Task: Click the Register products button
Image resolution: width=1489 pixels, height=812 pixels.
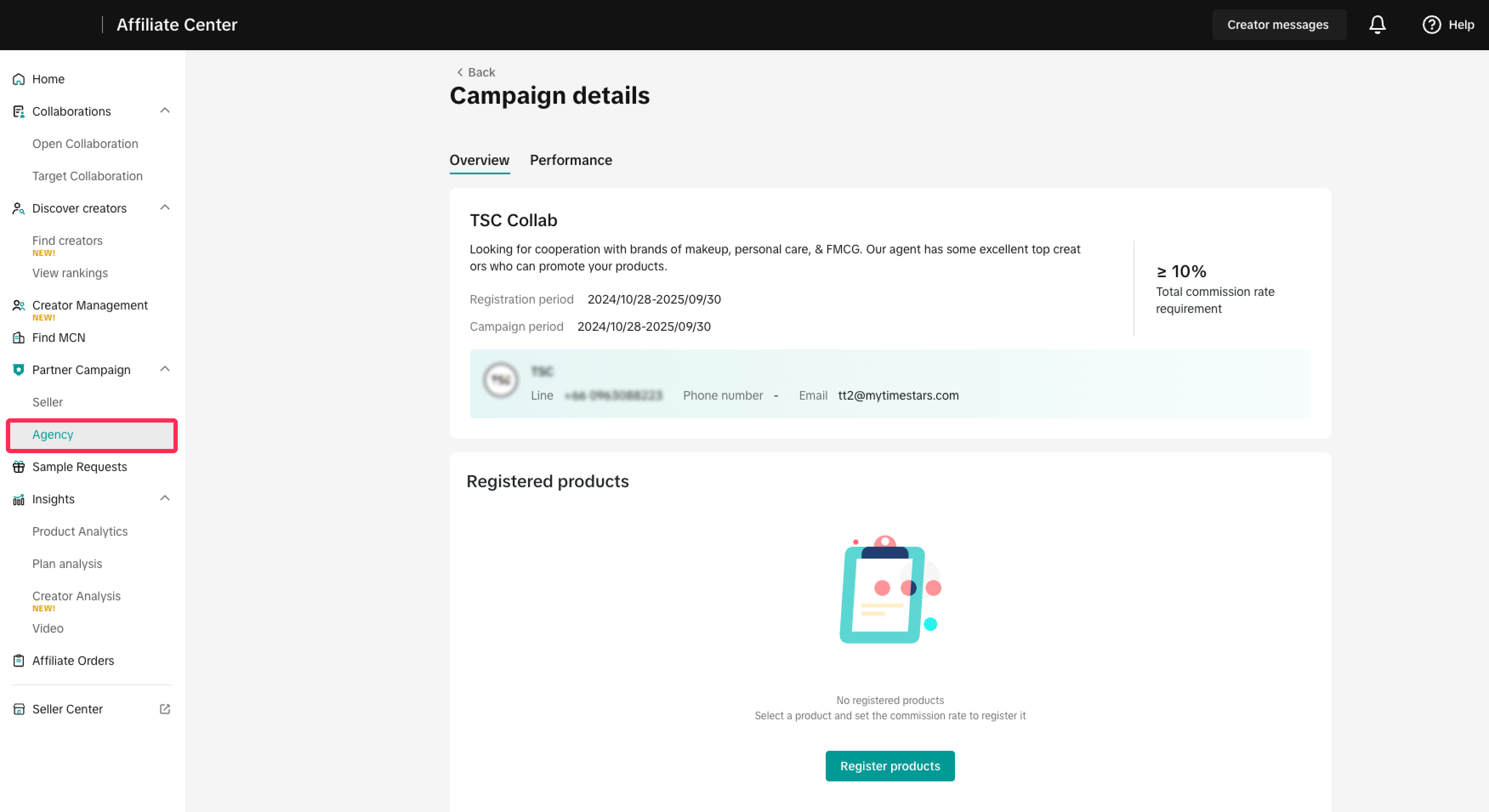Action: pos(889,766)
